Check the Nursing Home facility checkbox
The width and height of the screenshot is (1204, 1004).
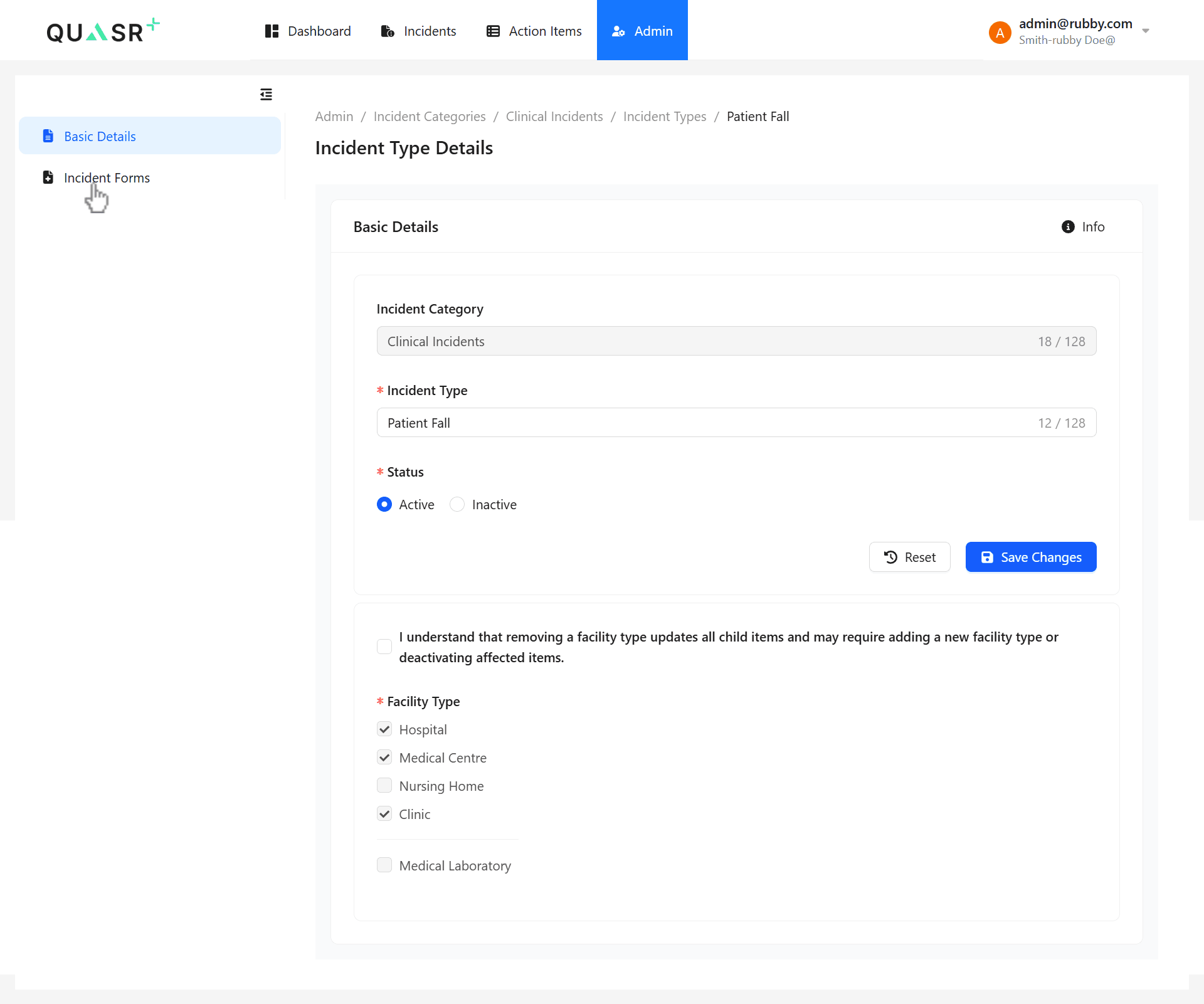tap(384, 786)
